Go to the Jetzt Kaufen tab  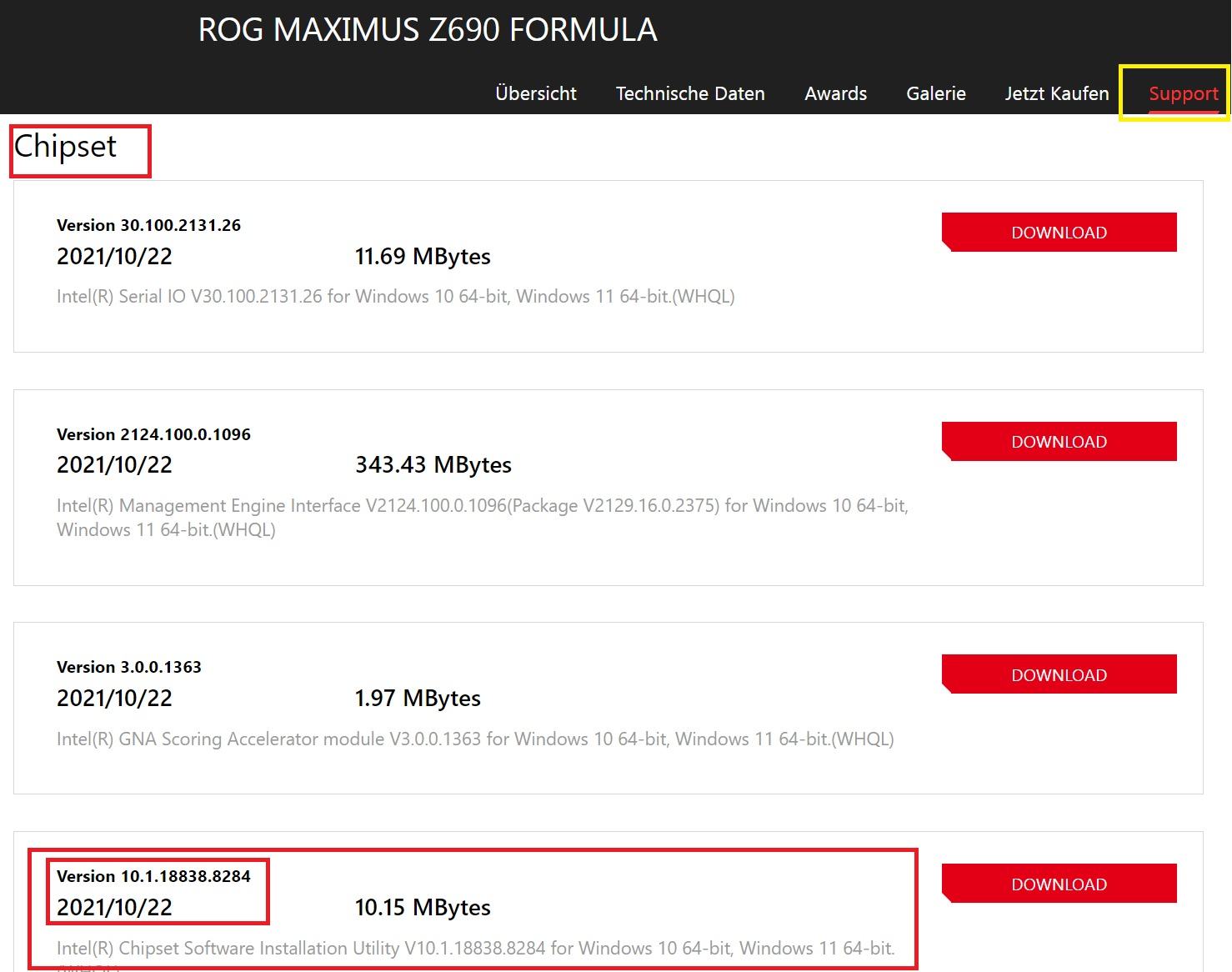[1057, 93]
